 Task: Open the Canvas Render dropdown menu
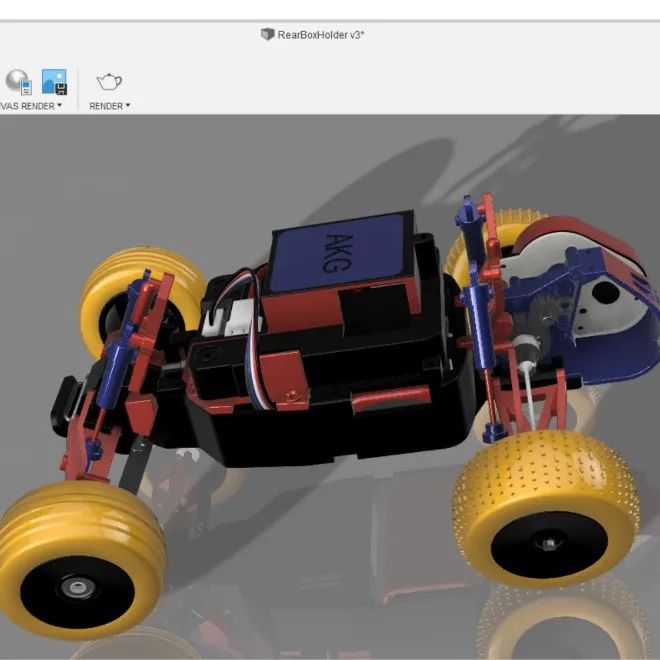click(31, 106)
